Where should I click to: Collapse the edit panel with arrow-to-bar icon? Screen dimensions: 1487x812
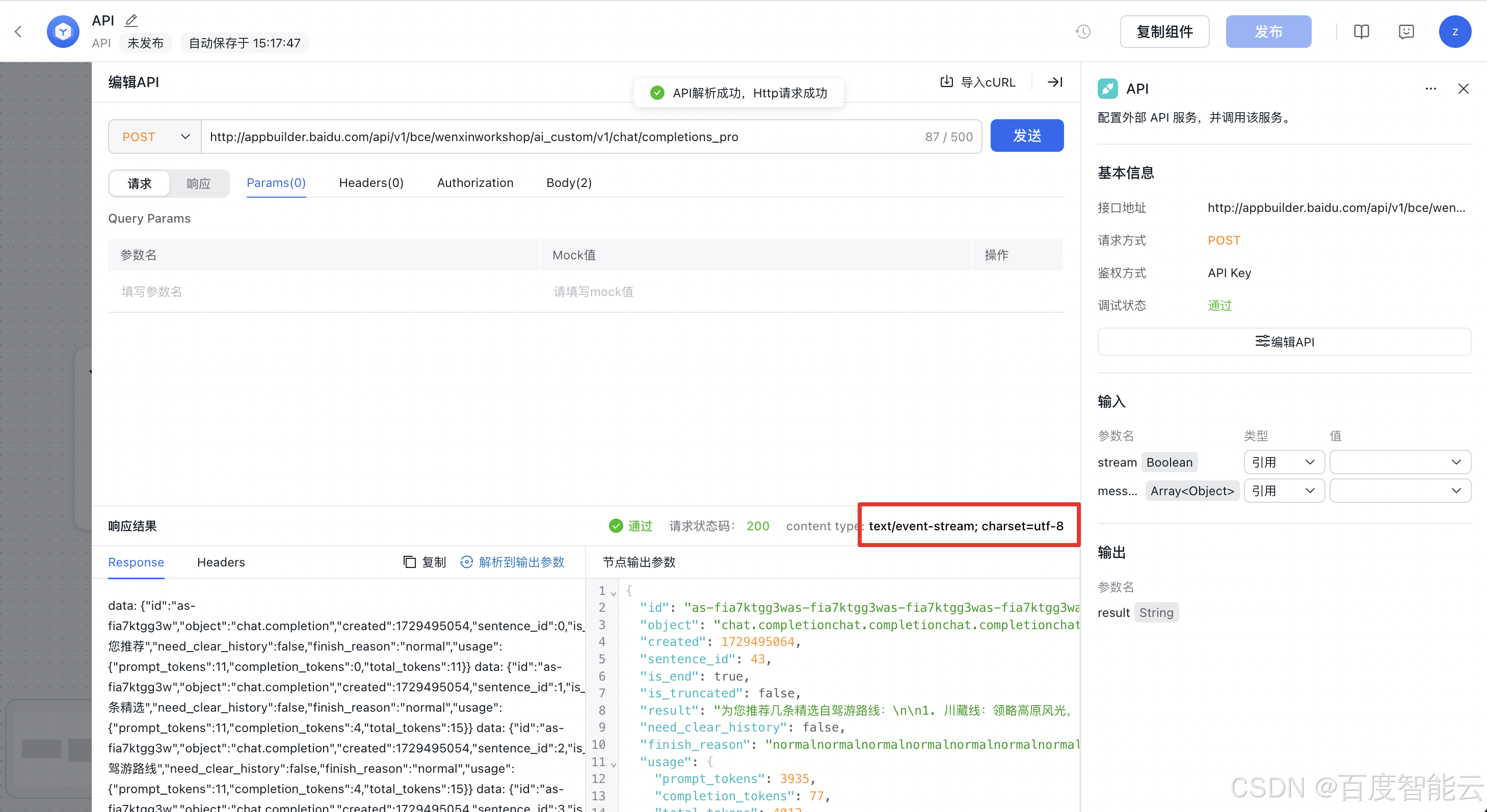pyautogui.click(x=1055, y=82)
